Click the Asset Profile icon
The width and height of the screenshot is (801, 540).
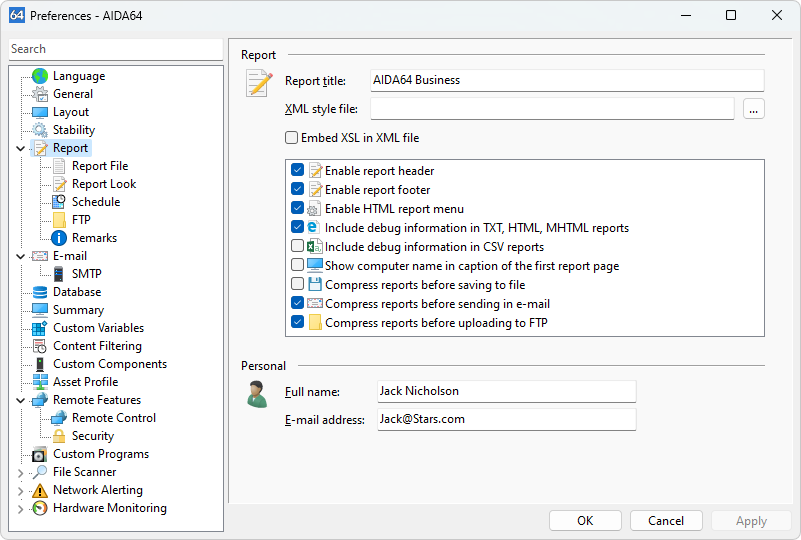pos(40,382)
